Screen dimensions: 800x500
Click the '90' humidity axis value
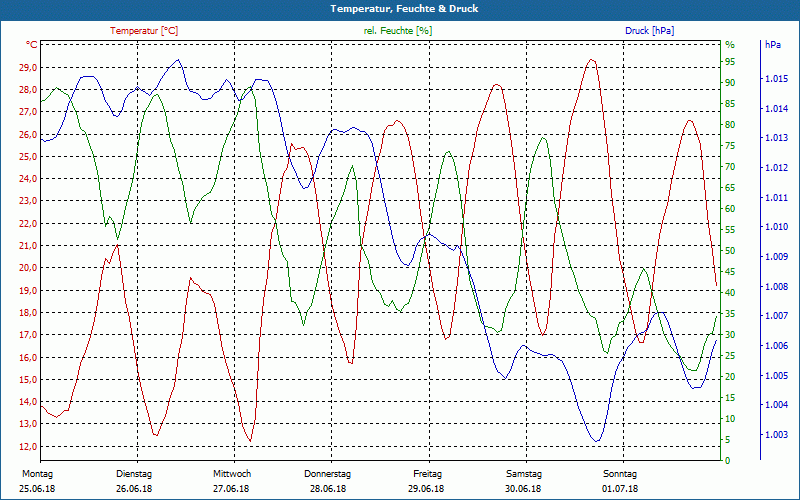tap(730, 83)
